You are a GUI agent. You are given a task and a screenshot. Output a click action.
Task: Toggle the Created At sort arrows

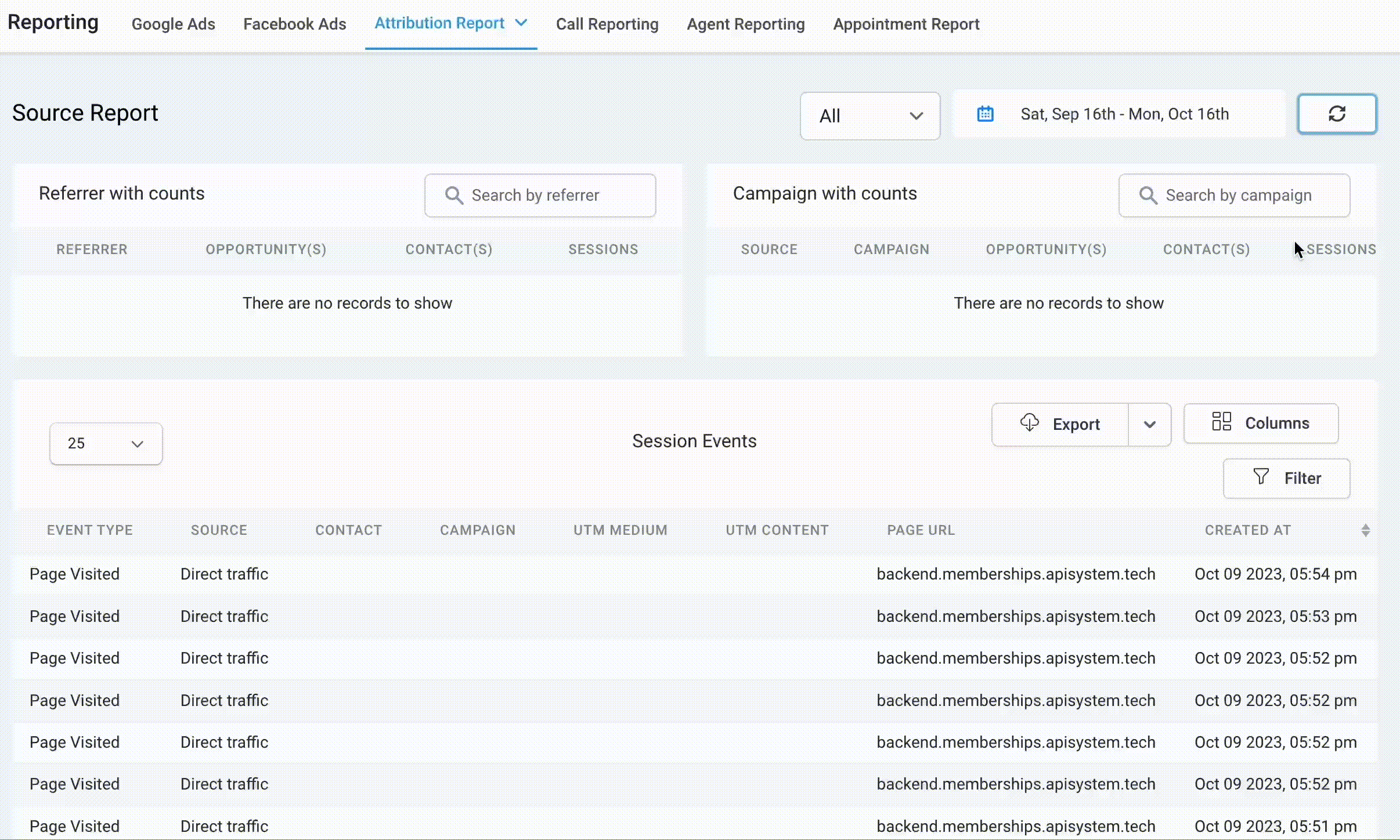(1365, 530)
